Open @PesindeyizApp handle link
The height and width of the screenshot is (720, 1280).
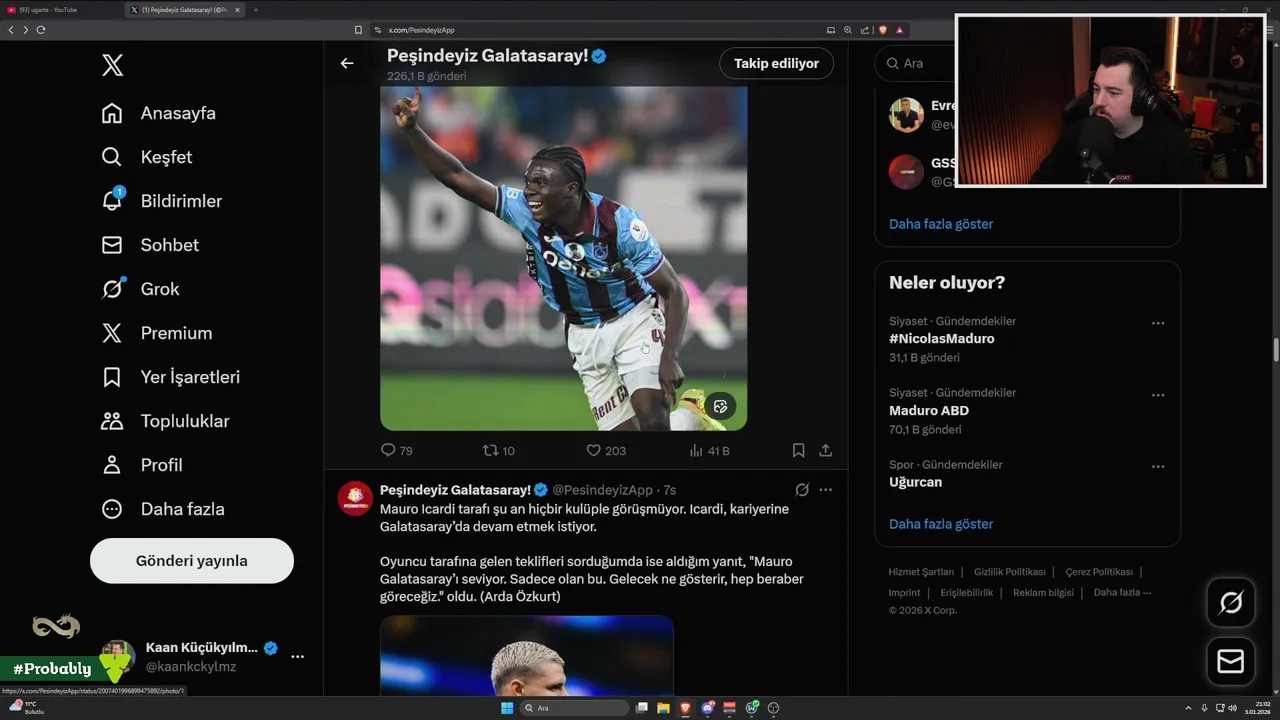pos(602,490)
